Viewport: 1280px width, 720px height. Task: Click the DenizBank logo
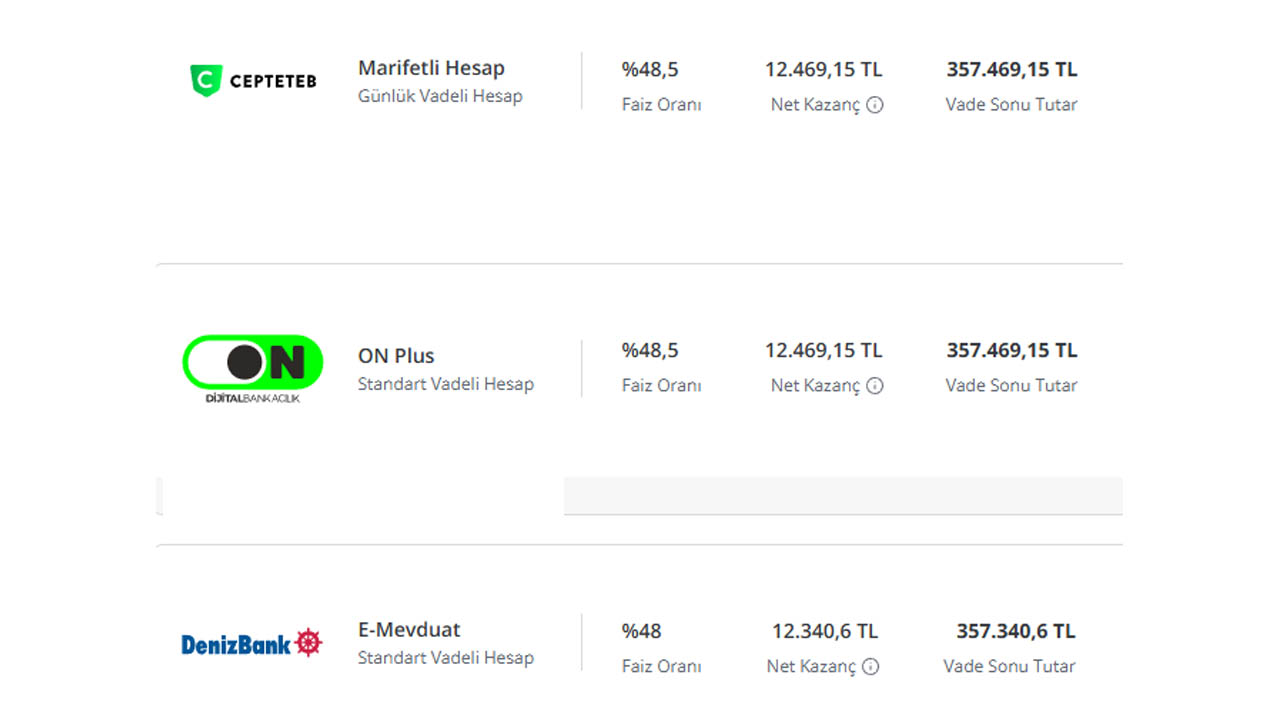click(252, 644)
